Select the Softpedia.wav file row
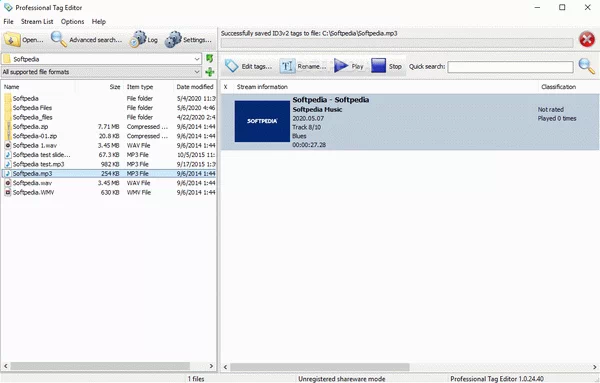 click(109, 183)
